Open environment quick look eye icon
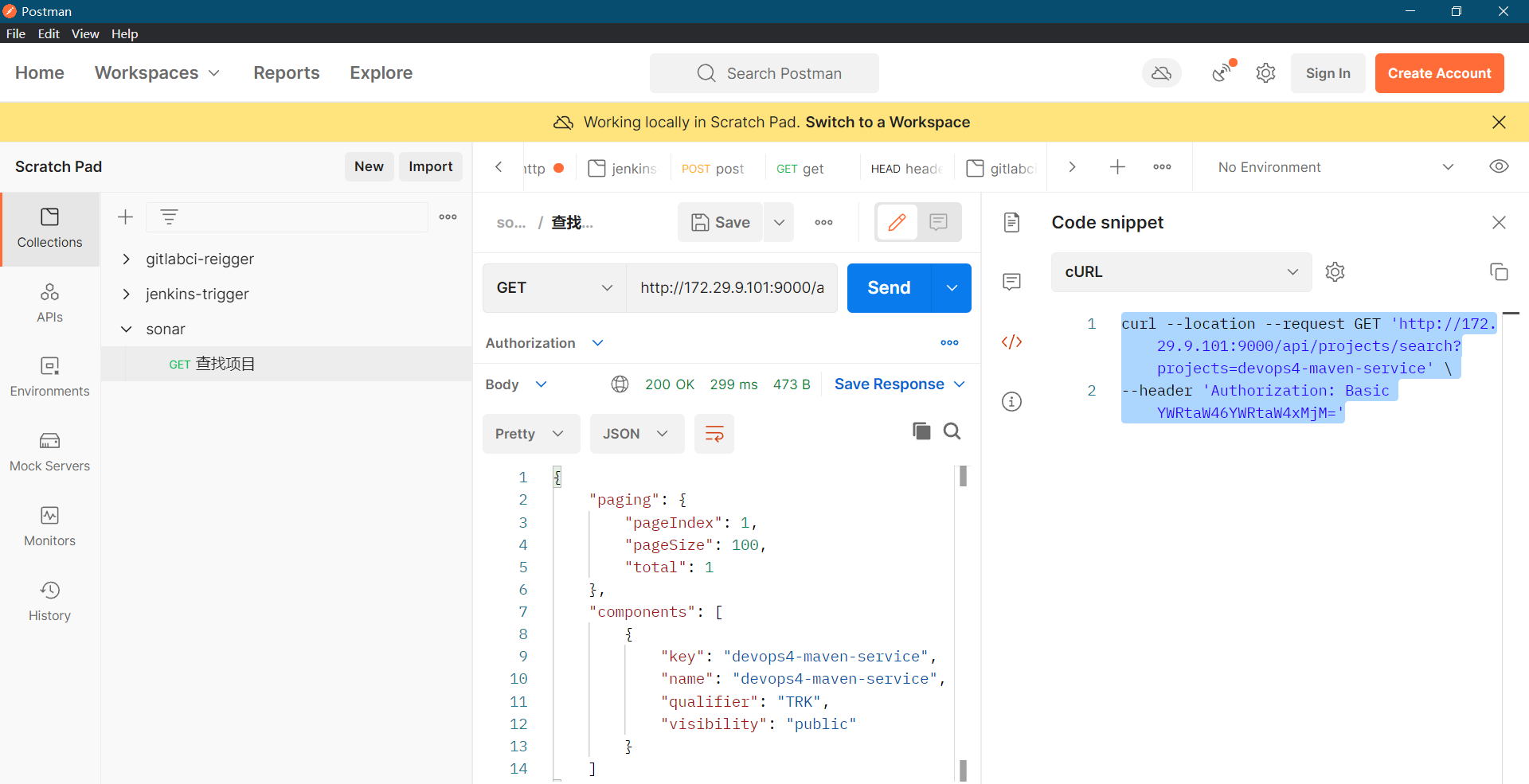Image resolution: width=1529 pixels, height=784 pixels. click(1499, 166)
